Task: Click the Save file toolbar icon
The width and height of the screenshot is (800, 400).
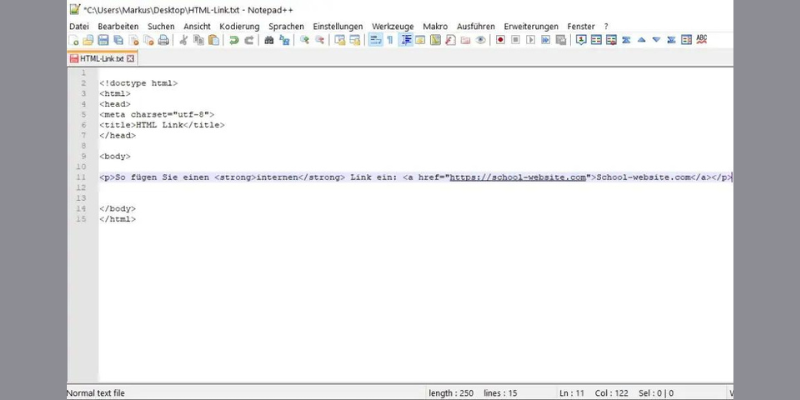Action: click(104, 40)
